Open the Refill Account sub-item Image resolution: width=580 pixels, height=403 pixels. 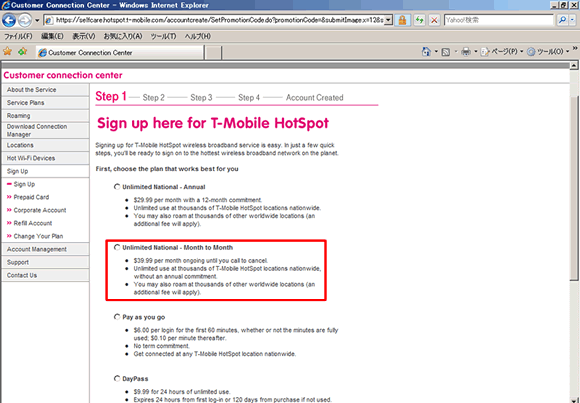point(33,223)
